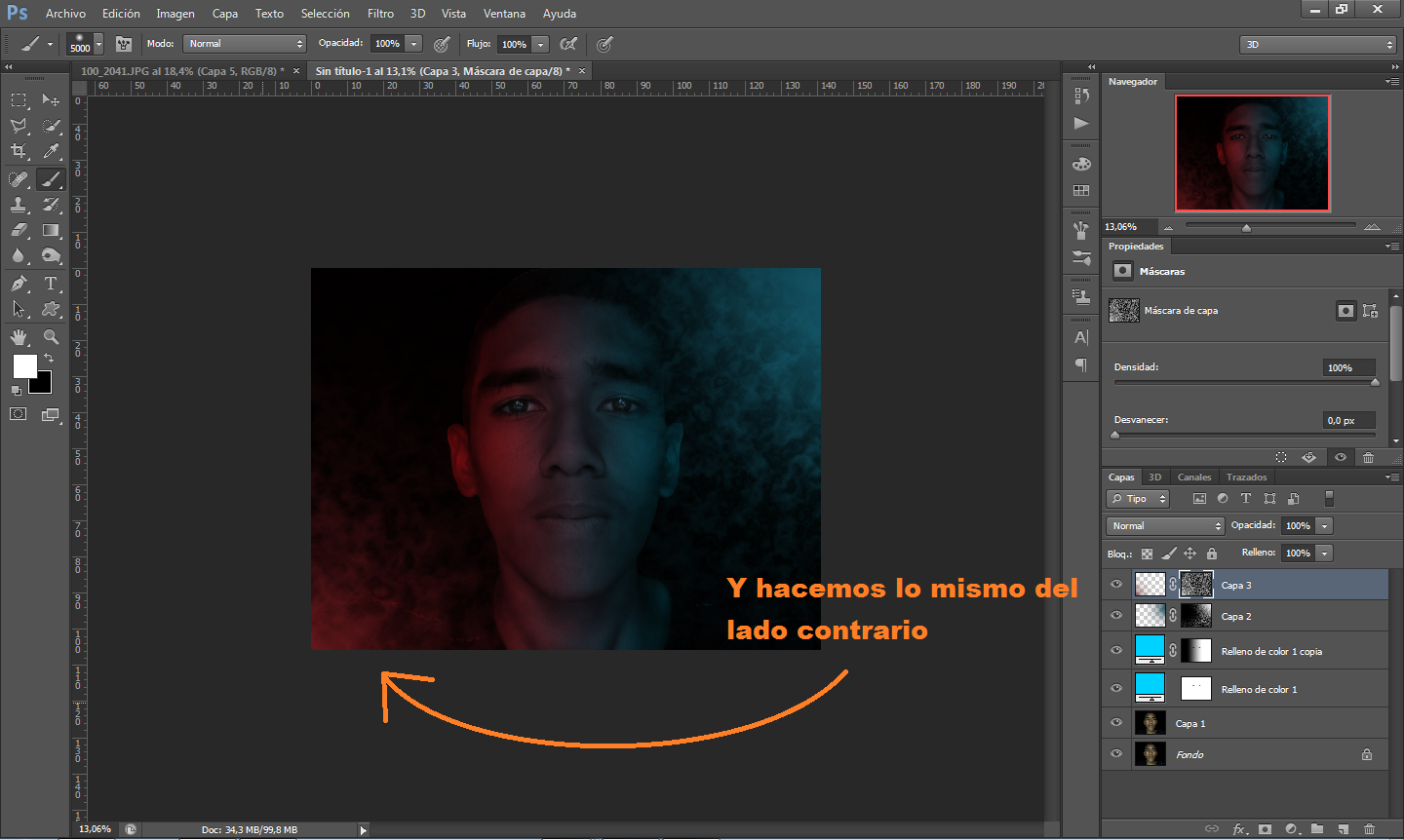Open the Archivo menu

point(65,14)
